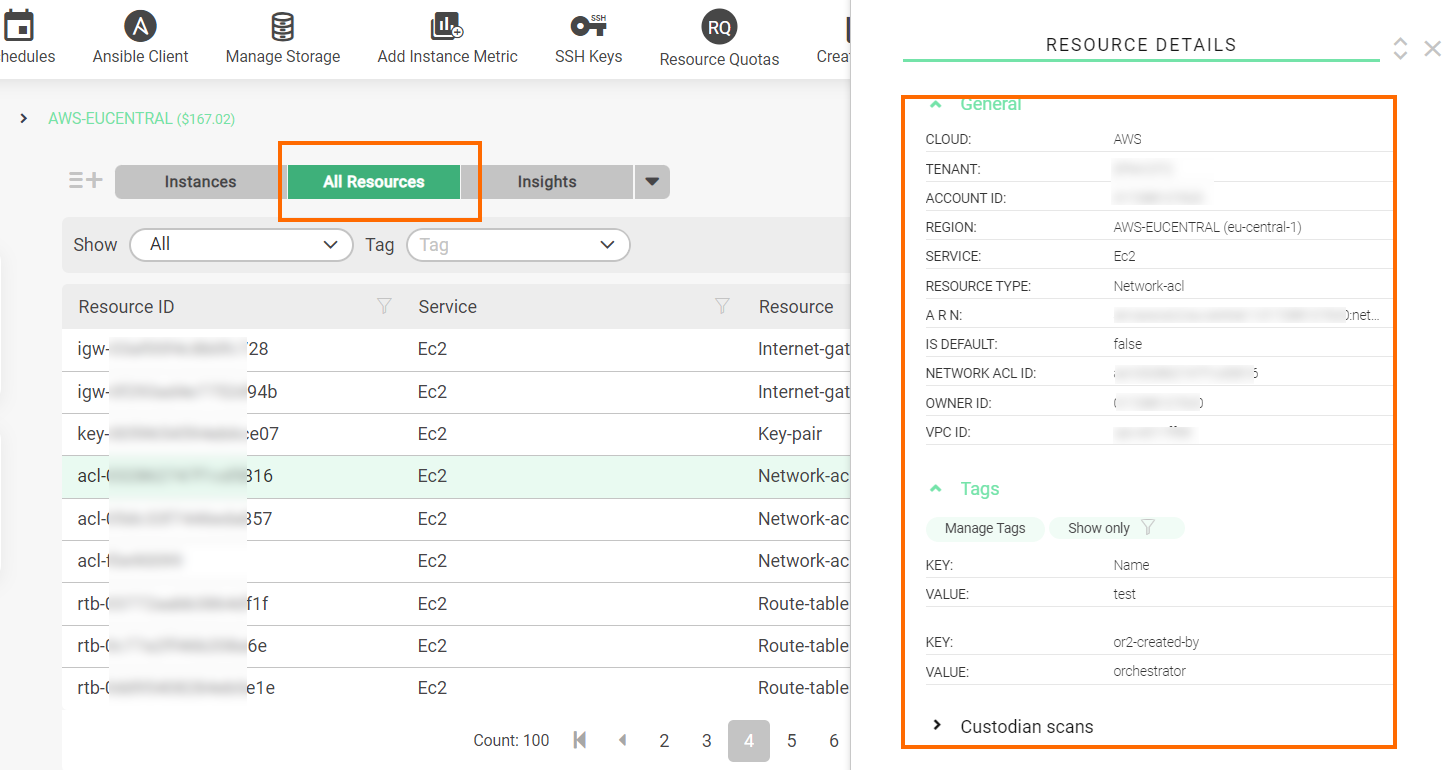Select the acl row ending in 857
The width and height of the screenshot is (1449, 770).
pos(456,519)
